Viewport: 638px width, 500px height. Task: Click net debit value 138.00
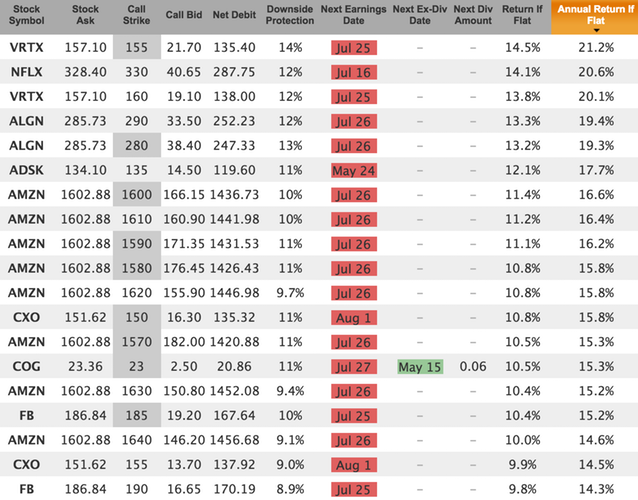[234, 96]
